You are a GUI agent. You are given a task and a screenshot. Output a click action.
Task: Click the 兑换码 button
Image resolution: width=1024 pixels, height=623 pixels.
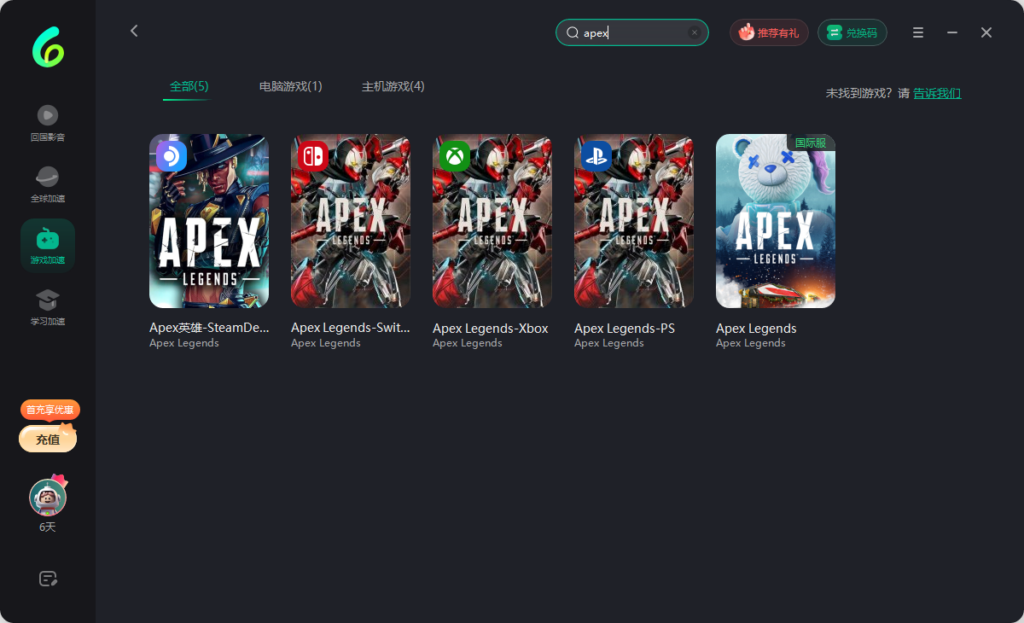click(852, 33)
